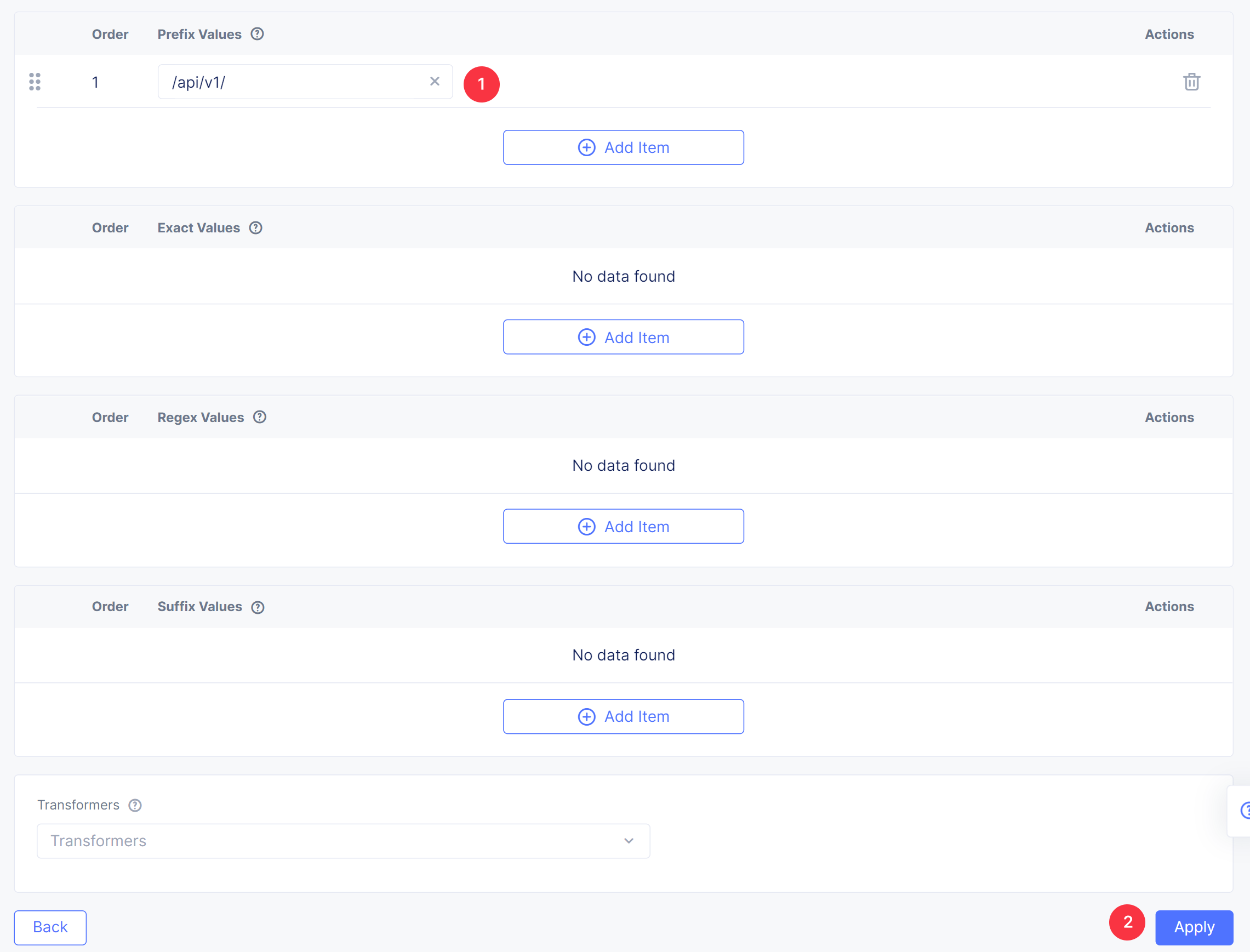Click the help icon next to Regex Values
The width and height of the screenshot is (1250, 952).
coord(259,417)
